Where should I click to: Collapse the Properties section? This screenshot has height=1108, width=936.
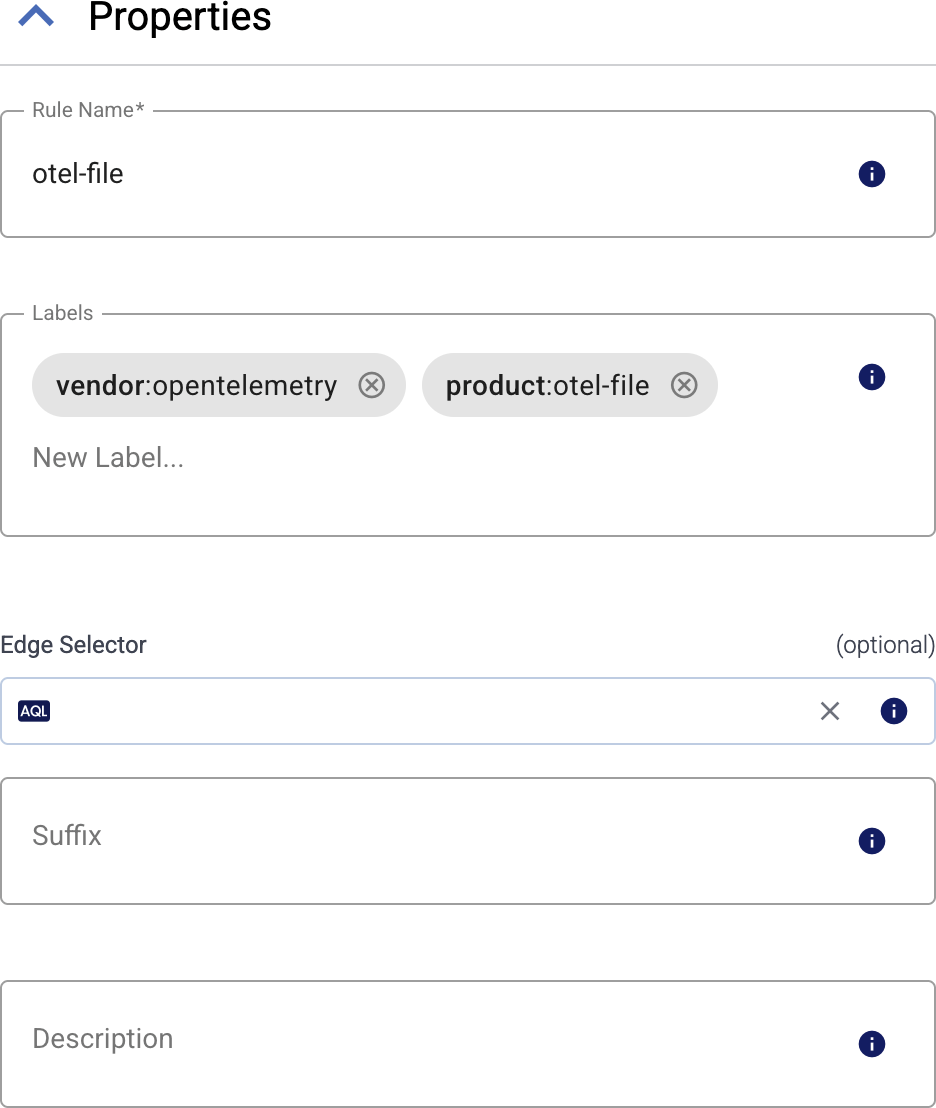(x=37, y=16)
